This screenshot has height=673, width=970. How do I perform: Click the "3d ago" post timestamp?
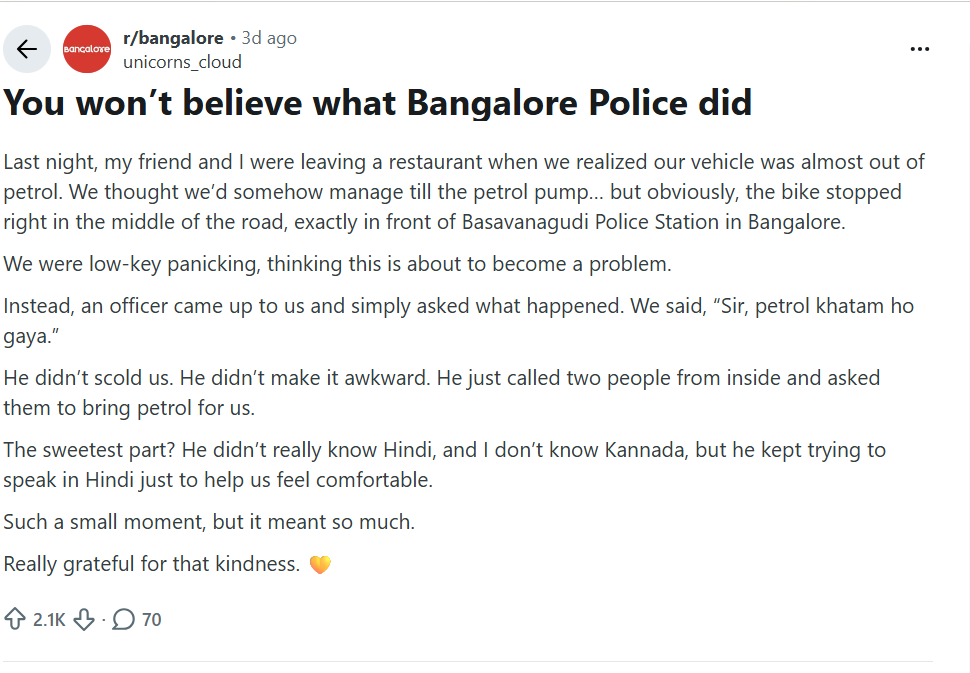tap(269, 38)
